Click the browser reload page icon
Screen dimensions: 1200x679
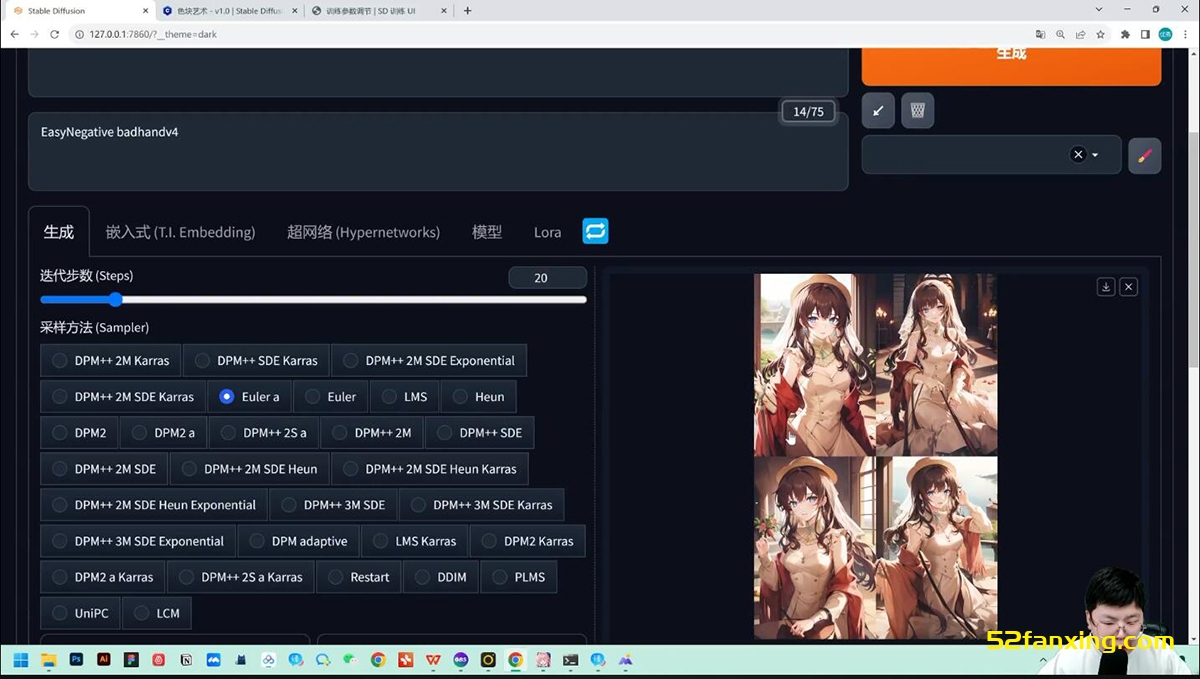tap(55, 34)
